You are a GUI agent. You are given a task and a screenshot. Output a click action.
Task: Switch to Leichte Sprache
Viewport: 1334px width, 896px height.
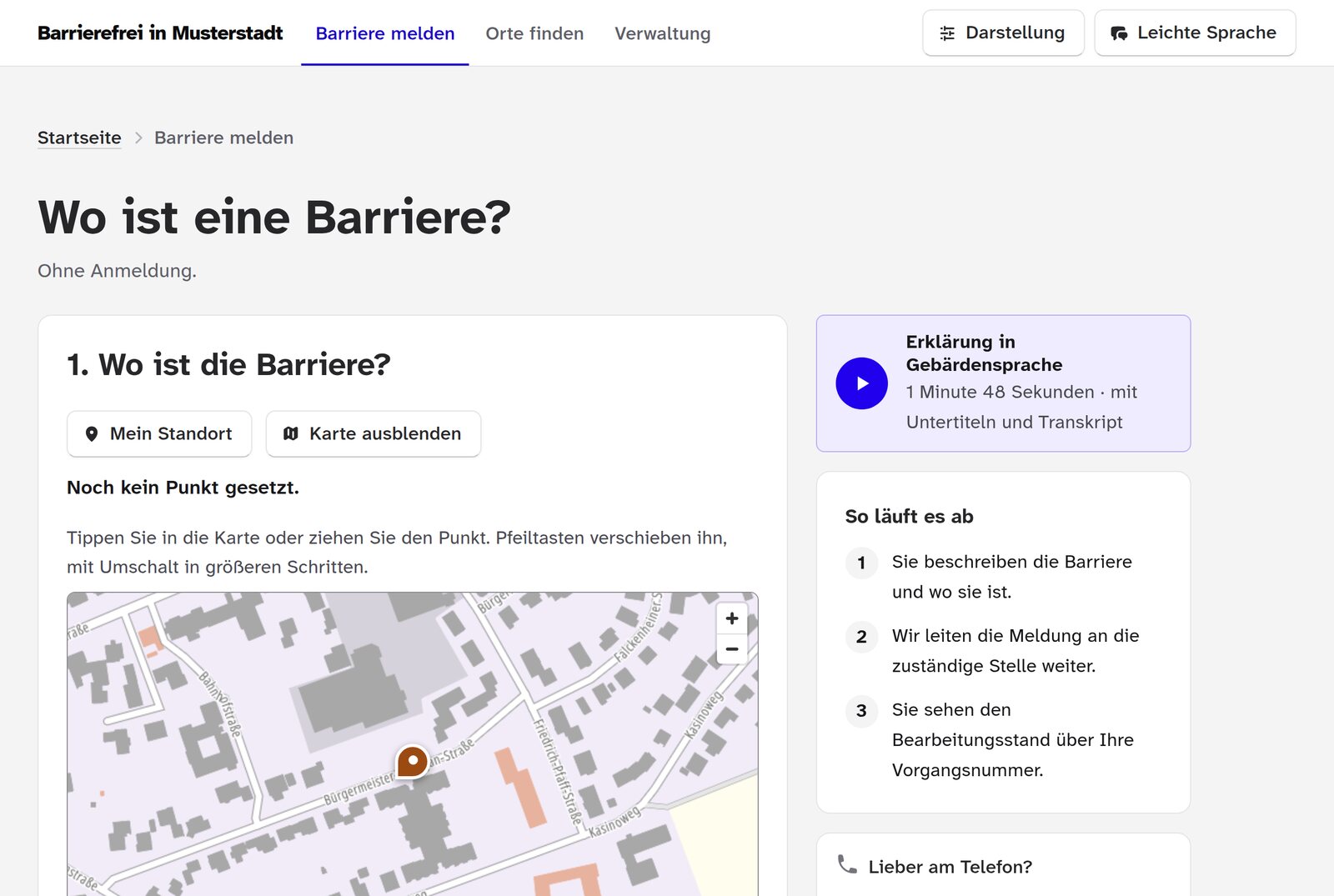pos(1195,33)
